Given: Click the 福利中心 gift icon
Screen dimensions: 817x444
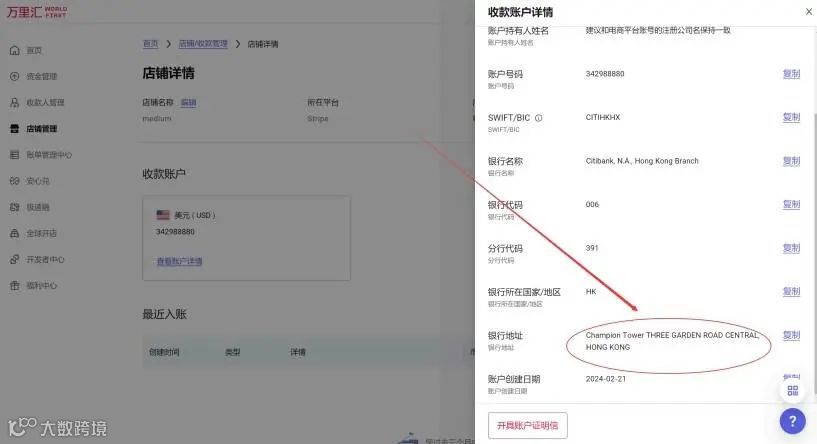Looking at the screenshot, I should coord(15,285).
